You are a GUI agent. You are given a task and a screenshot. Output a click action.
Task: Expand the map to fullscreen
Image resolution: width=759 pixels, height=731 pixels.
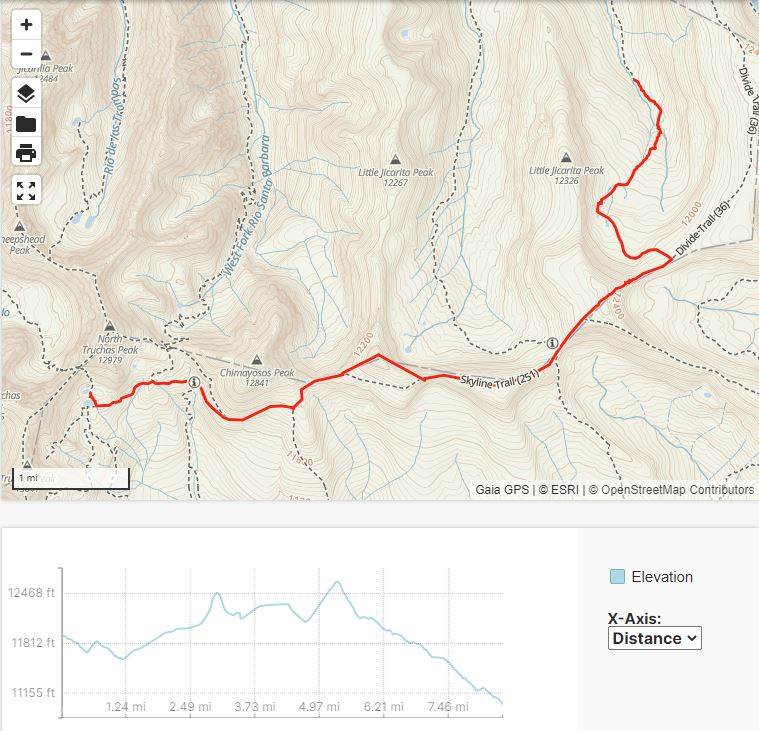pyautogui.click(x=26, y=191)
